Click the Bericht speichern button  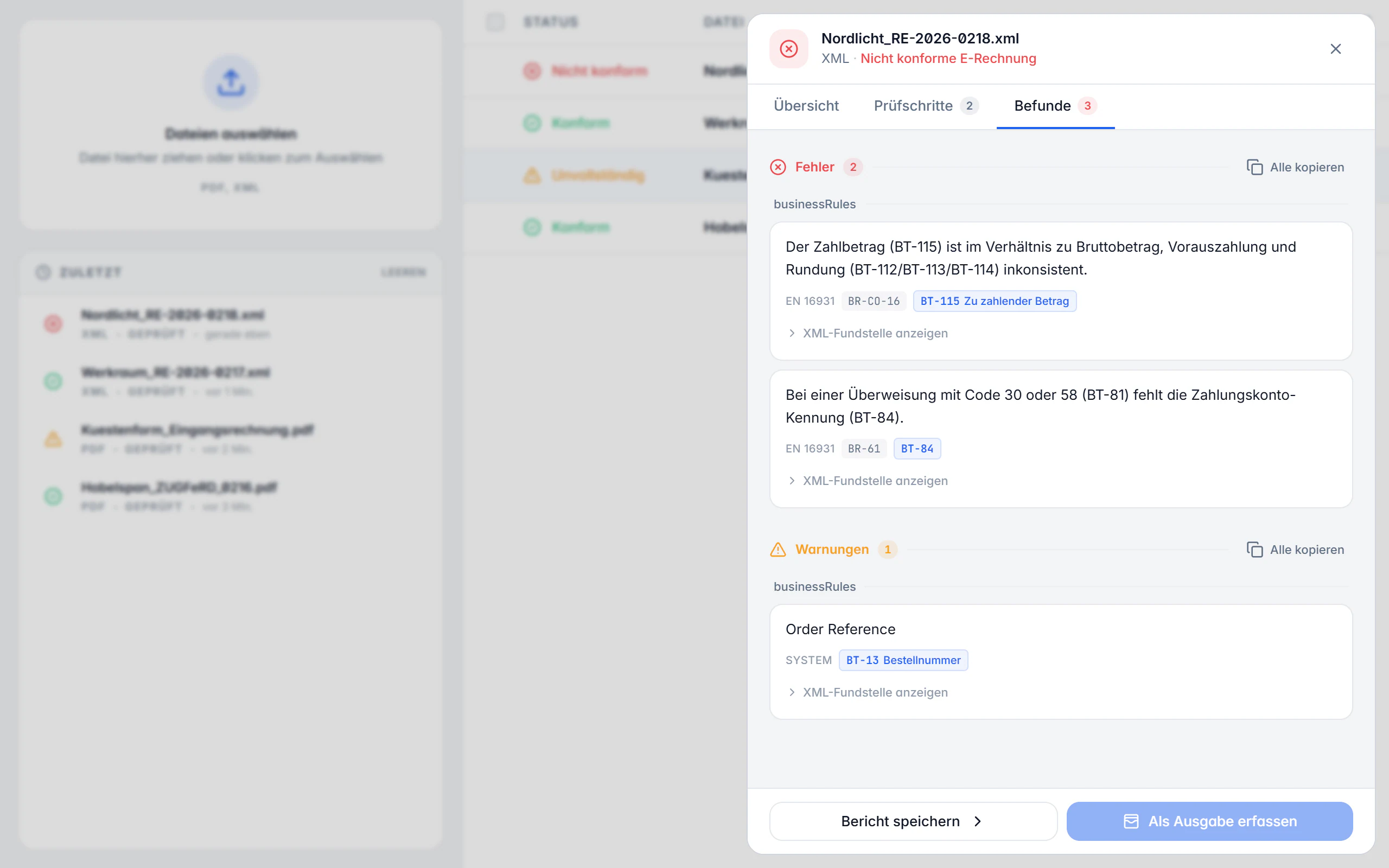point(913,821)
